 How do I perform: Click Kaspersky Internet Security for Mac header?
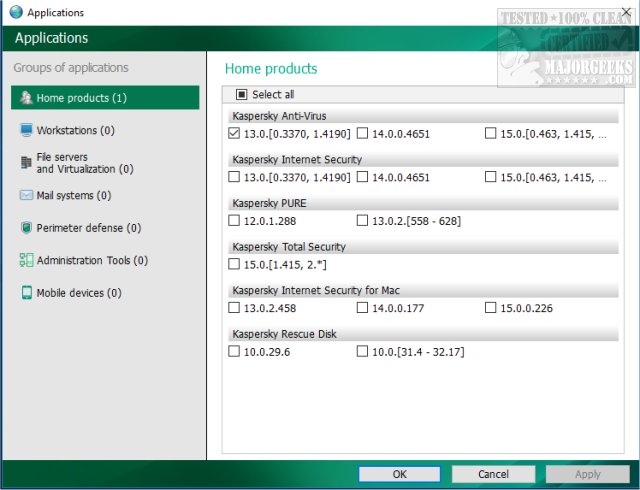click(423, 290)
